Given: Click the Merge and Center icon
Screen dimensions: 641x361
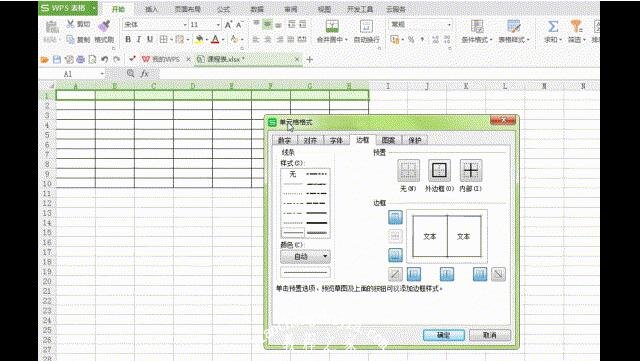Looking at the screenshot, I should point(332,27).
